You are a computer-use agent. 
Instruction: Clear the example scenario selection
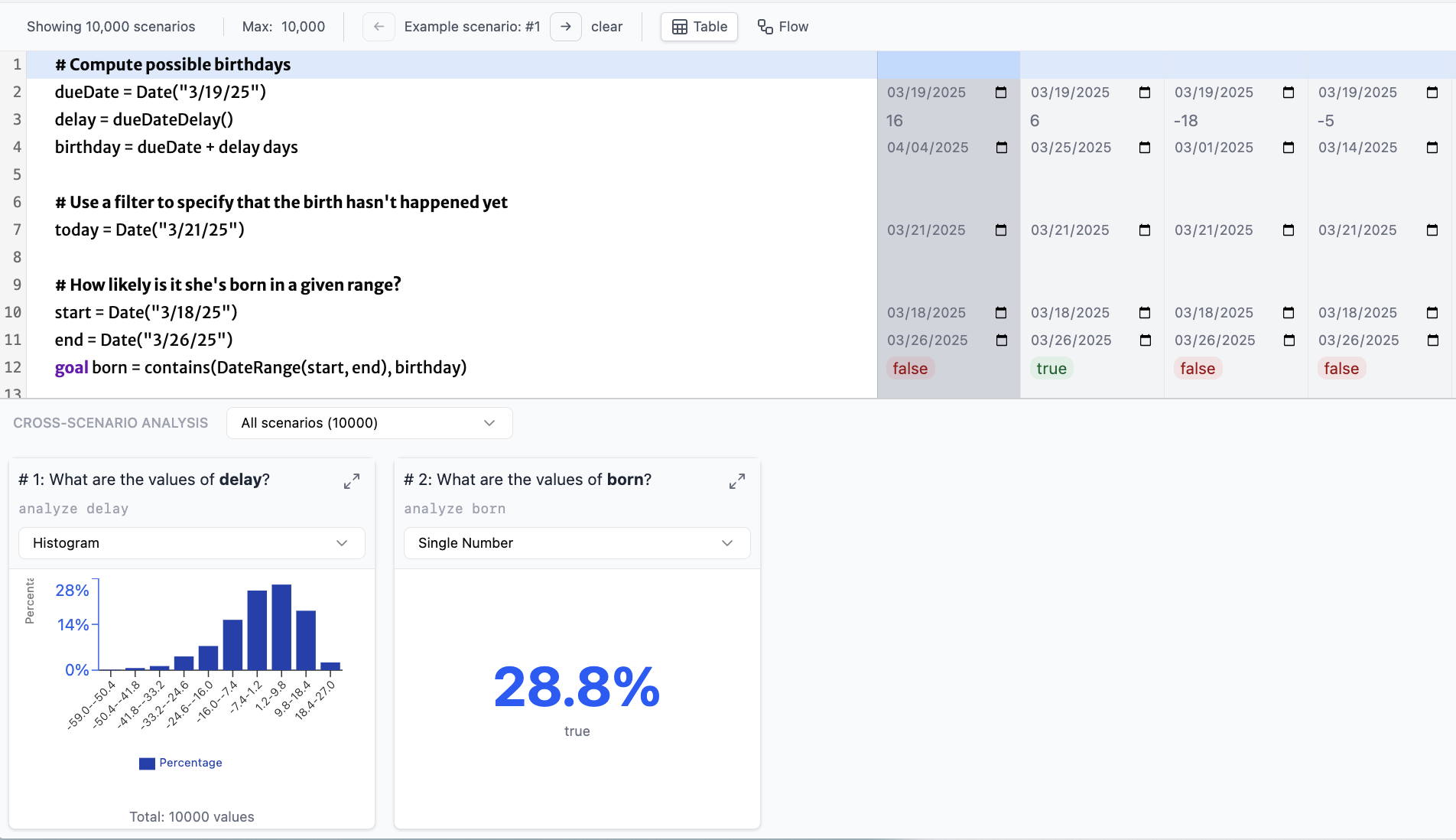click(x=606, y=27)
